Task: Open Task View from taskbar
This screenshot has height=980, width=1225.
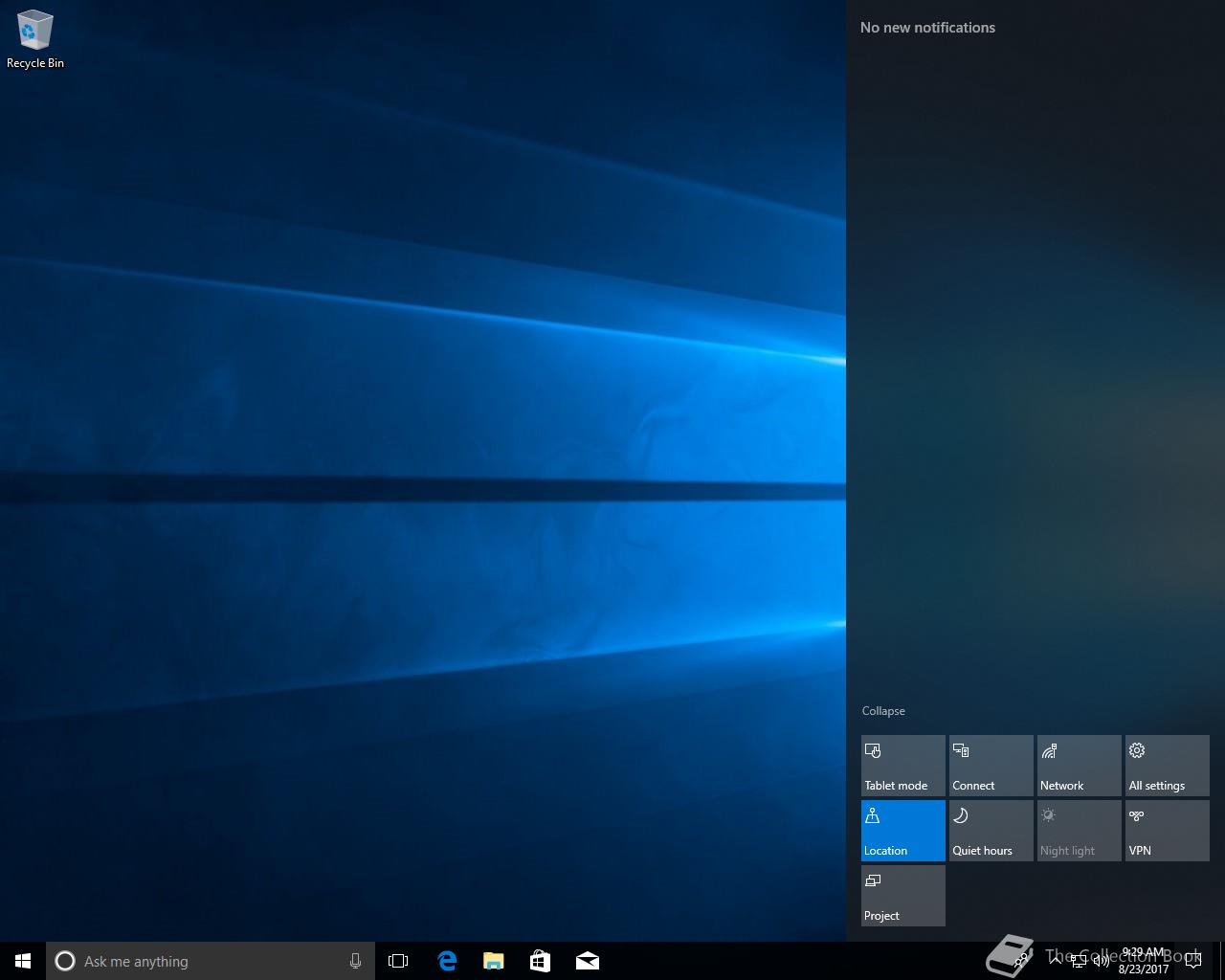Action: pos(398,961)
